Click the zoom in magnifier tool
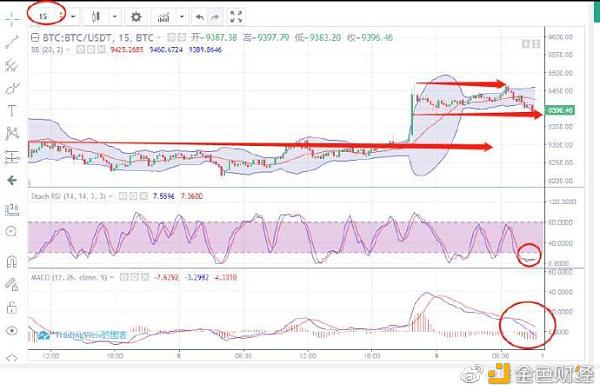 click(12, 232)
